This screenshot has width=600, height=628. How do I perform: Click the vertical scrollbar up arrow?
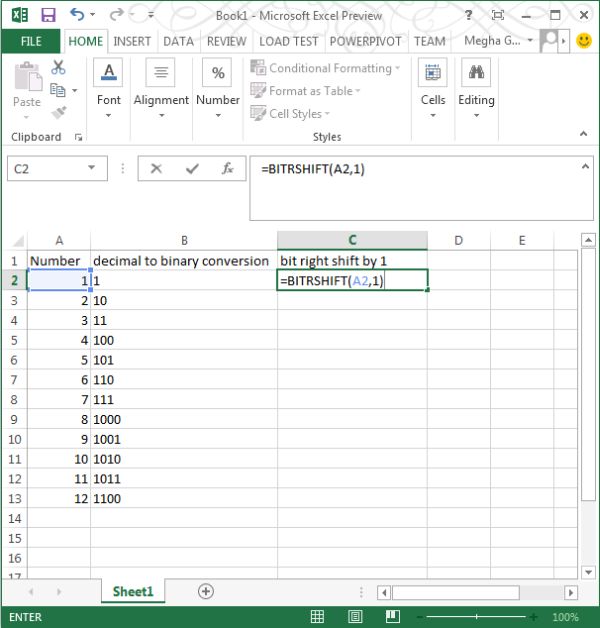tap(588, 240)
